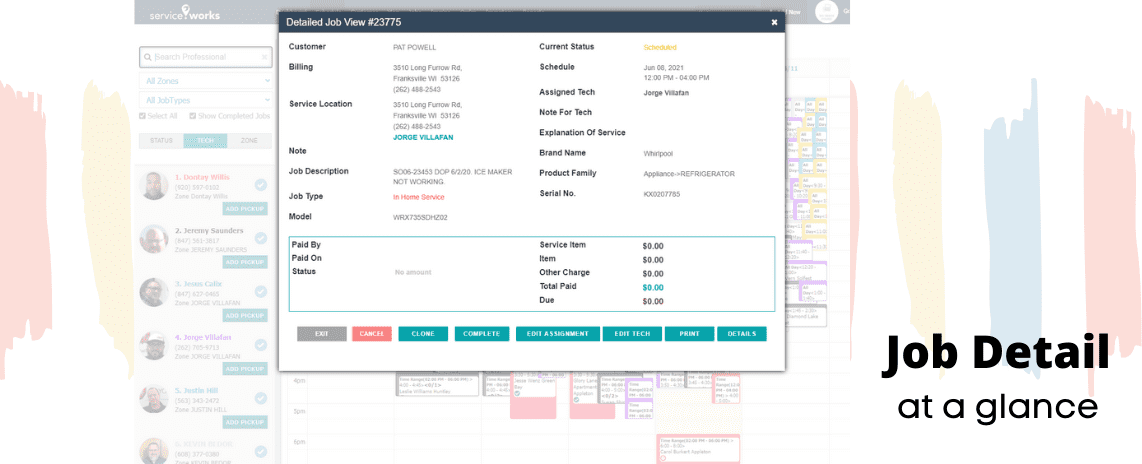
Task: Open the user avatar in the header
Action: [827, 12]
